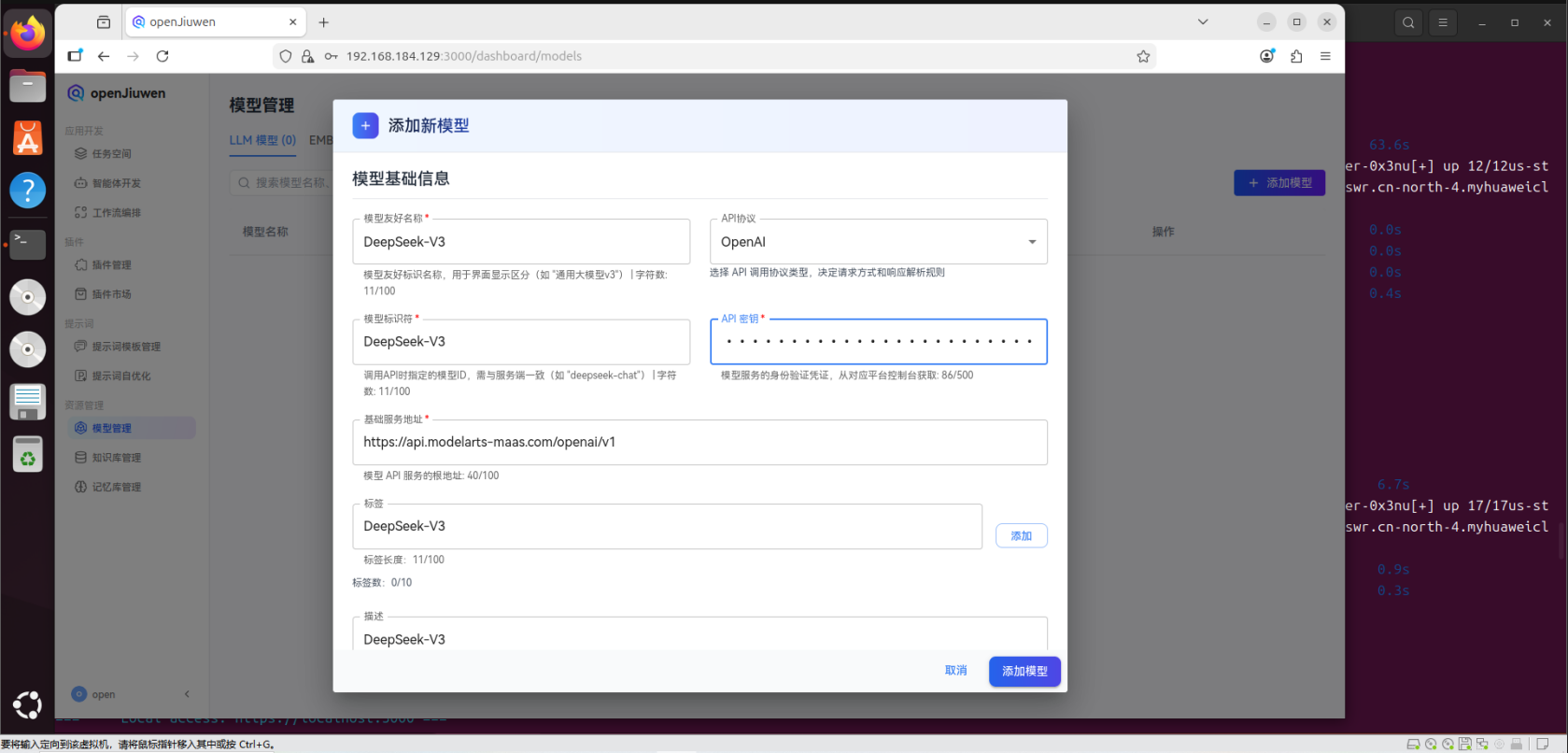Screen dimensions: 1568x753
Task: Click the Firefox address bar URL
Action: tap(464, 56)
